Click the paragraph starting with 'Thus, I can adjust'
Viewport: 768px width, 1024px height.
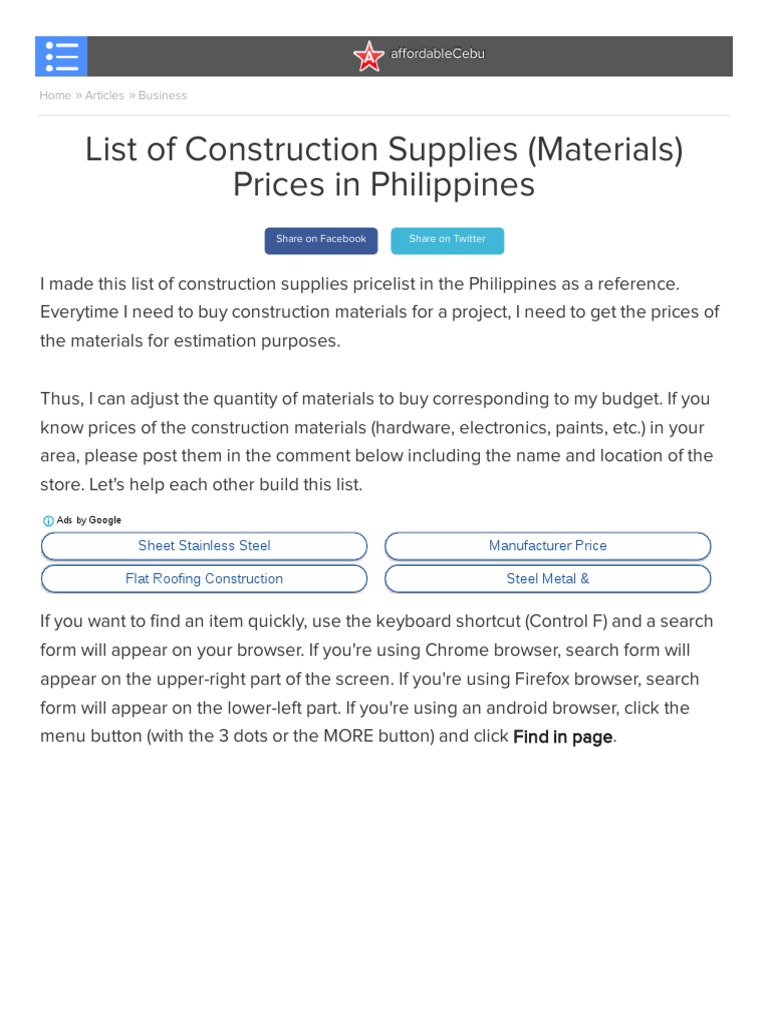pos(376,441)
